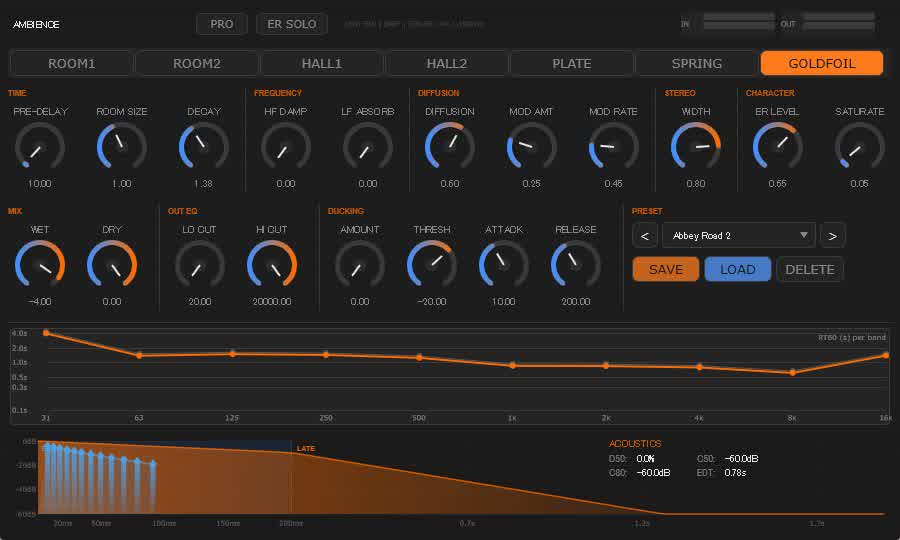Image resolution: width=900 pixels, height=540 pixels.
Task: Toggle the PRO mode button
Action: (x=222, y=24)
